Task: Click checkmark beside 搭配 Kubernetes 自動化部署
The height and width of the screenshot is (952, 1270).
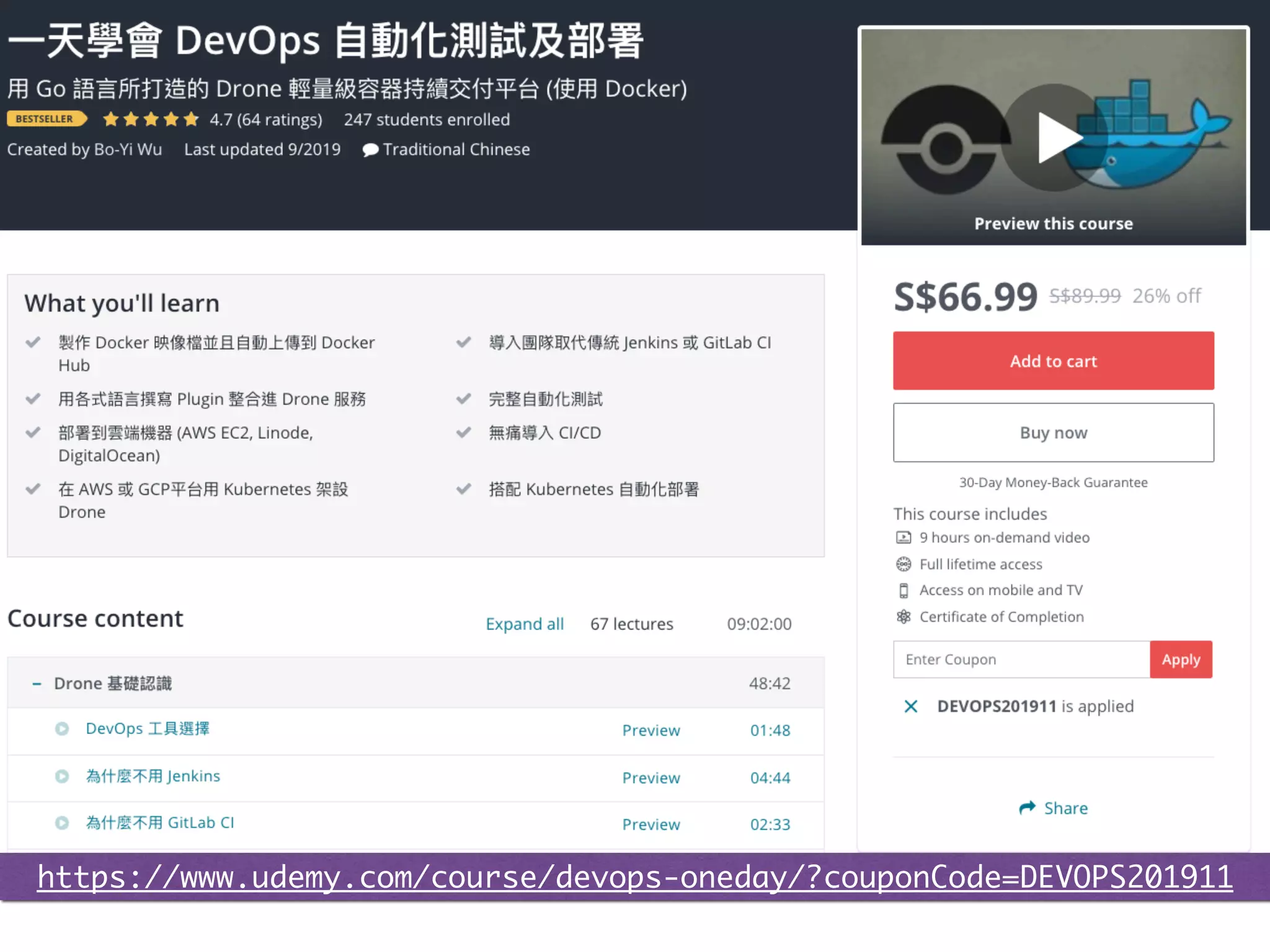Action: tap(463, 489)
